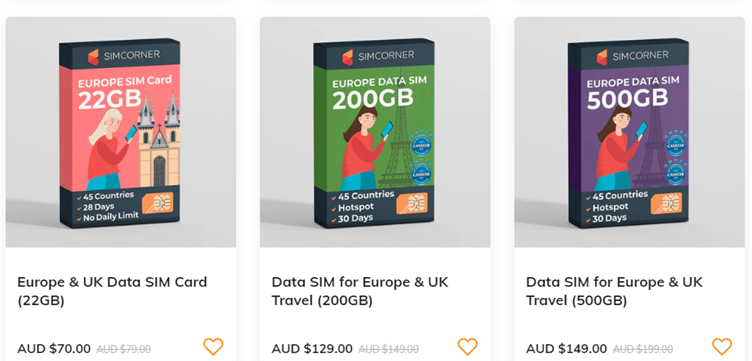Select the green 200GB product image

(375, 132)
